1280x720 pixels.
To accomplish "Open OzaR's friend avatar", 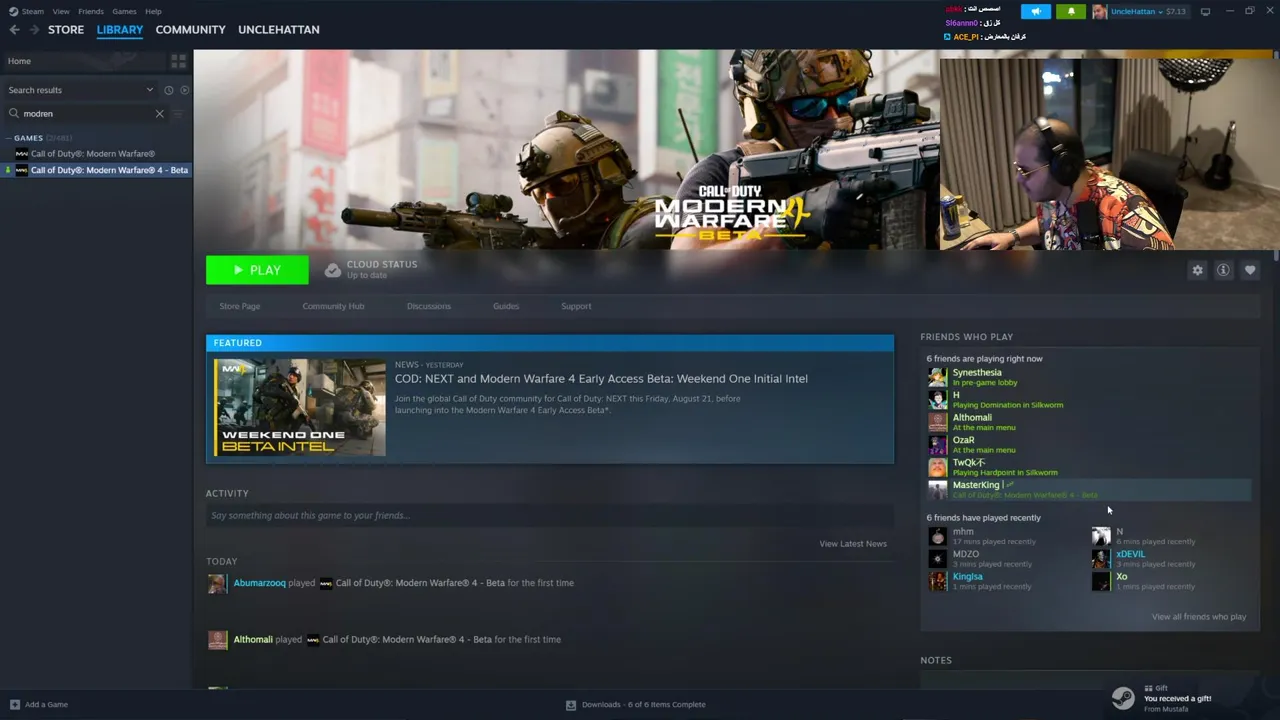I will pyautogui.click(x=937, y=445).
